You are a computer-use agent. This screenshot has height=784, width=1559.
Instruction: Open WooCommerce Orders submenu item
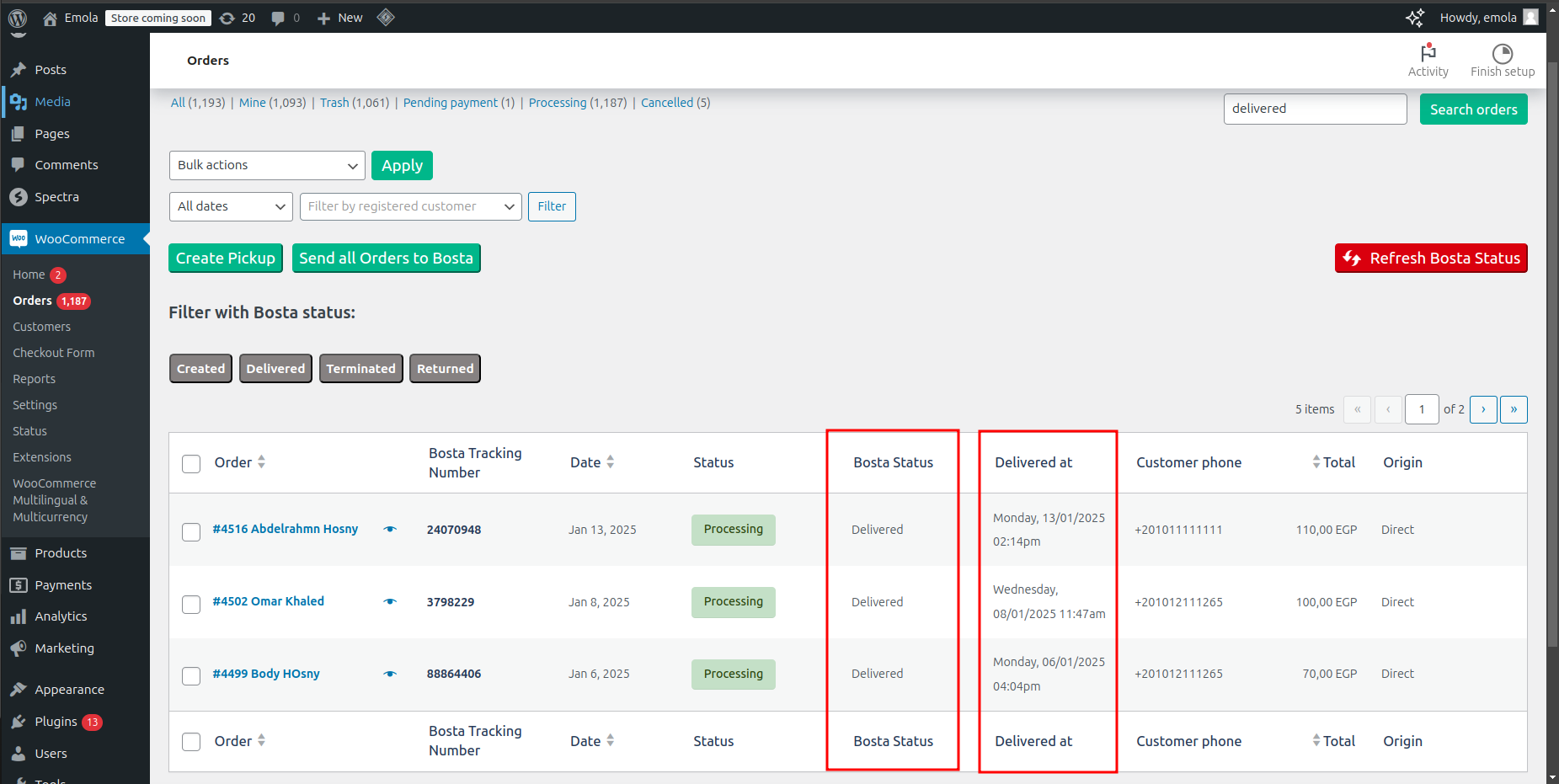pyautogui.click(x=32, y=301)
